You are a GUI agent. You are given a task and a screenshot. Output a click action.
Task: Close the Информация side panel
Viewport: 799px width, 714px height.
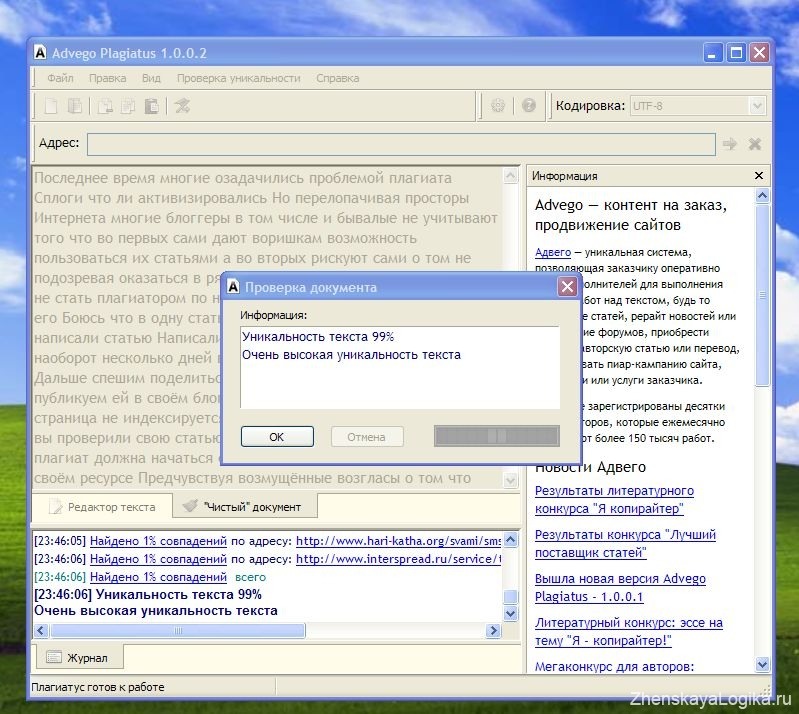(759, 175)
